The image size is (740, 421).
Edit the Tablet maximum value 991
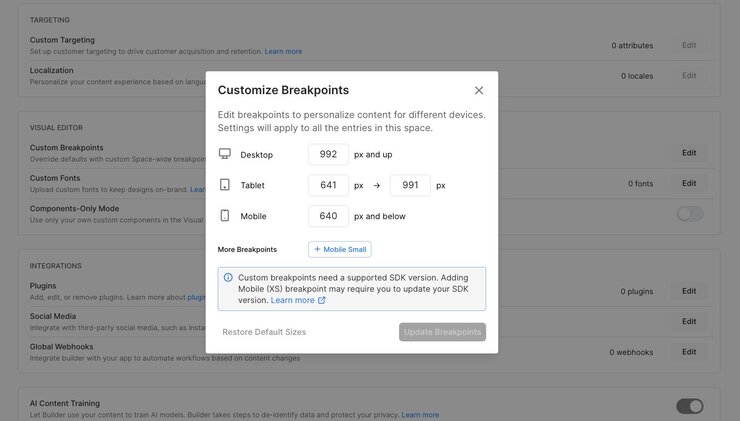[x=410, y=185]
